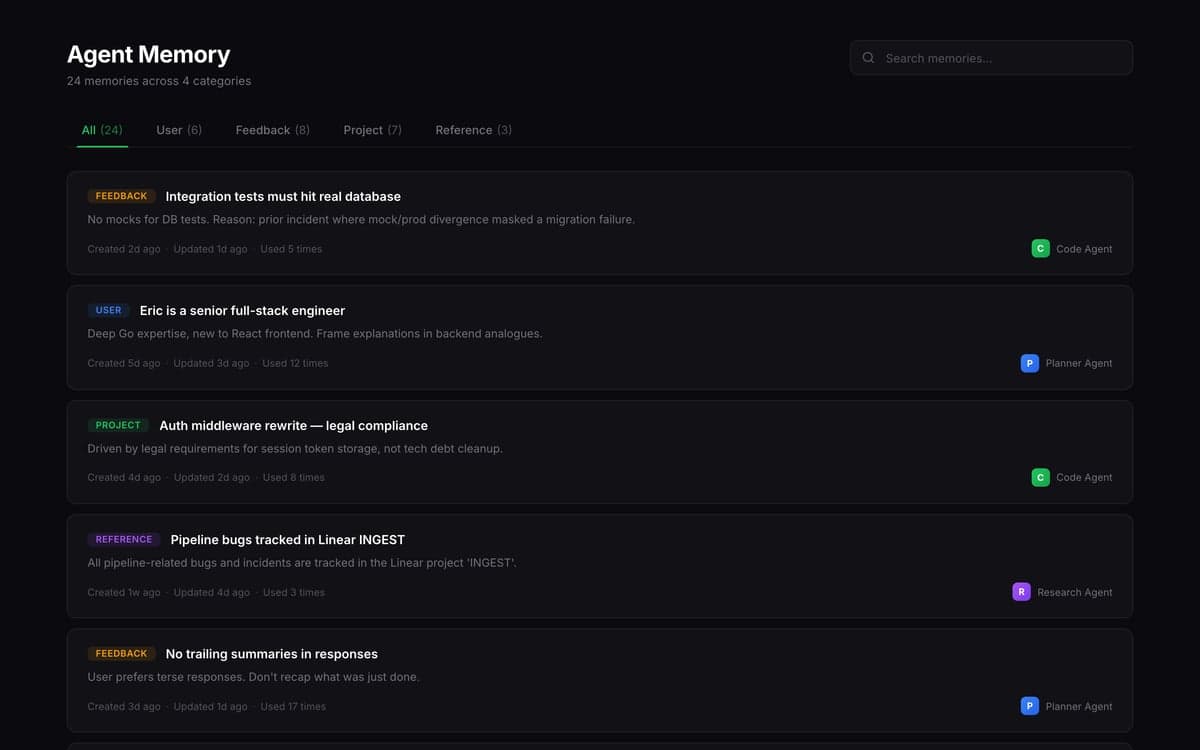Click the Research Agent avatar on the pipeline bugs card
The height and width of the screenshot is (750, 1200).
[x=1021, y=591]
